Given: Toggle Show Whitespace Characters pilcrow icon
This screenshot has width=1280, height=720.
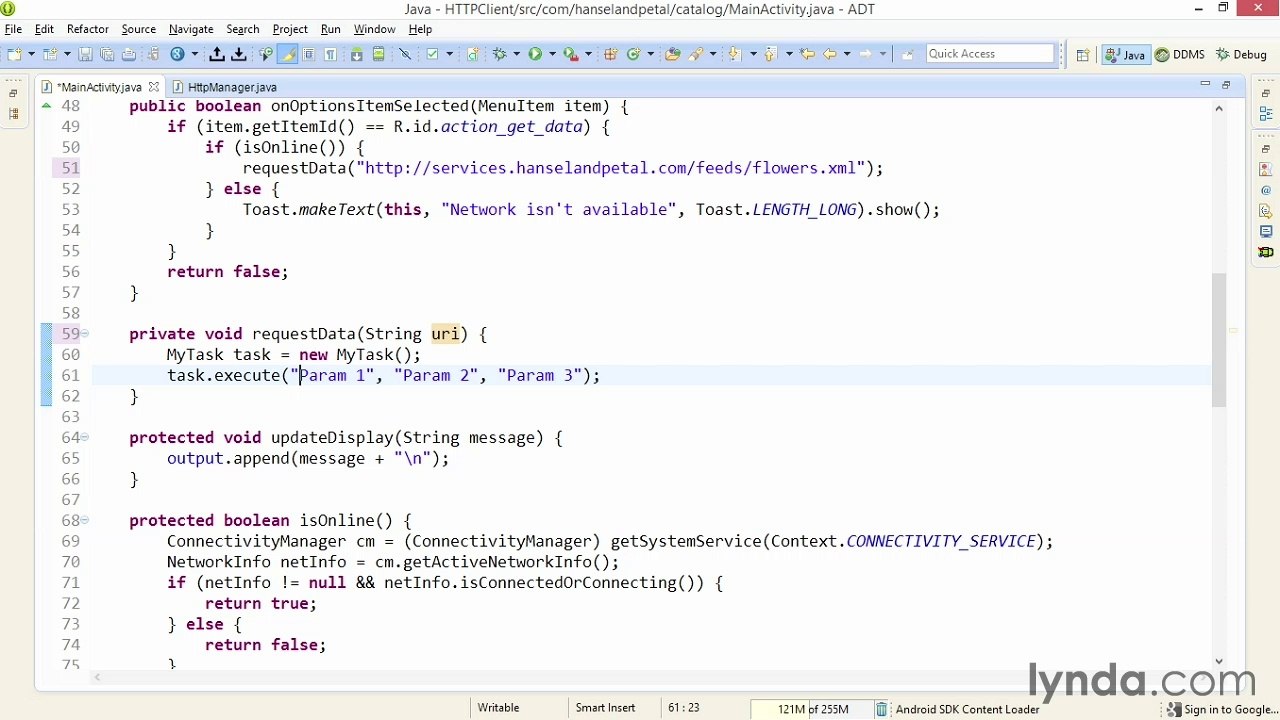Looking at the screenshot, I should coord(330,54).
